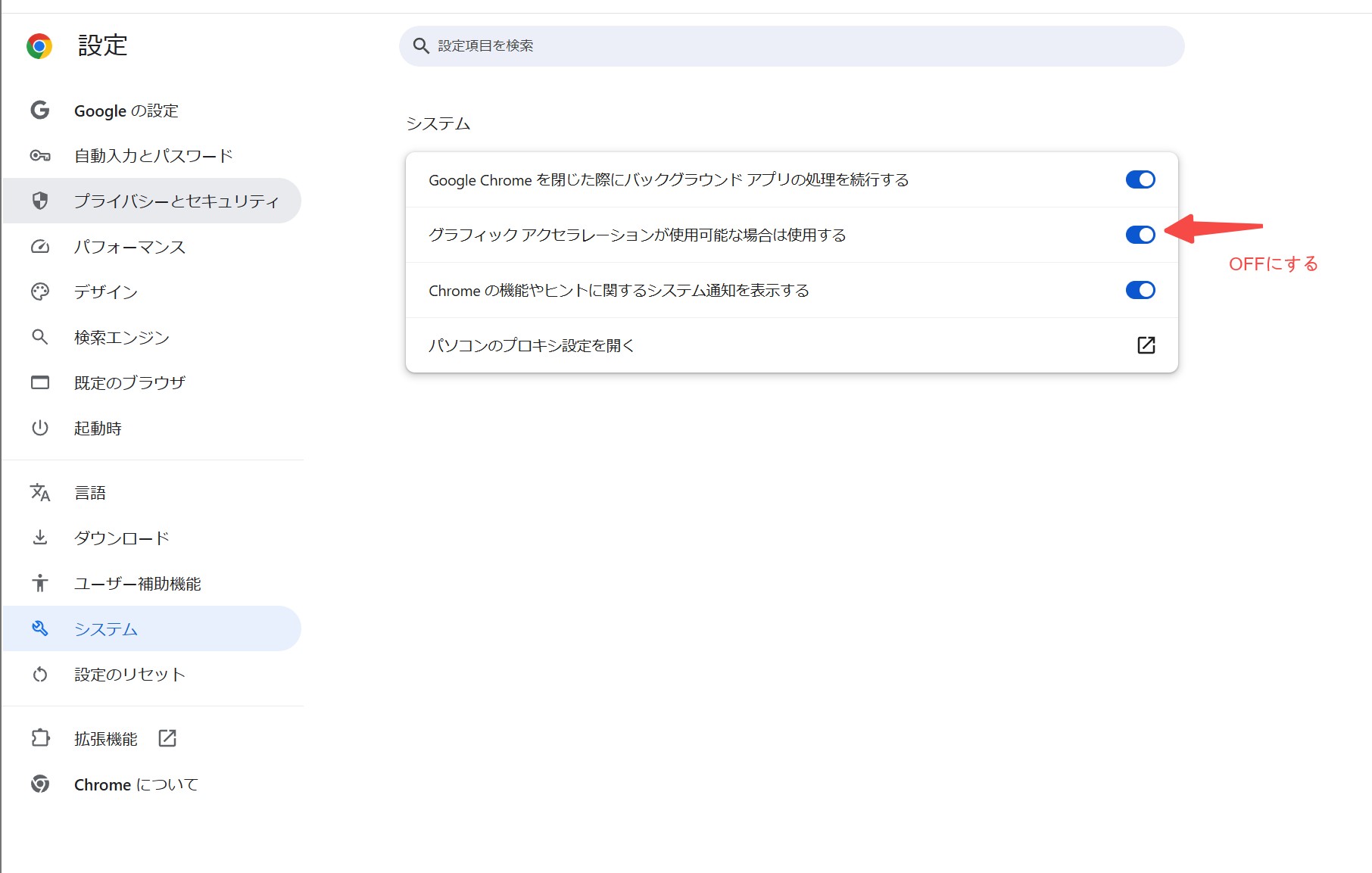This screenshot has width=1372, height=873.
Task: Open 設定のリセット page
Action: pyautogui.click(x=152, y=674)
